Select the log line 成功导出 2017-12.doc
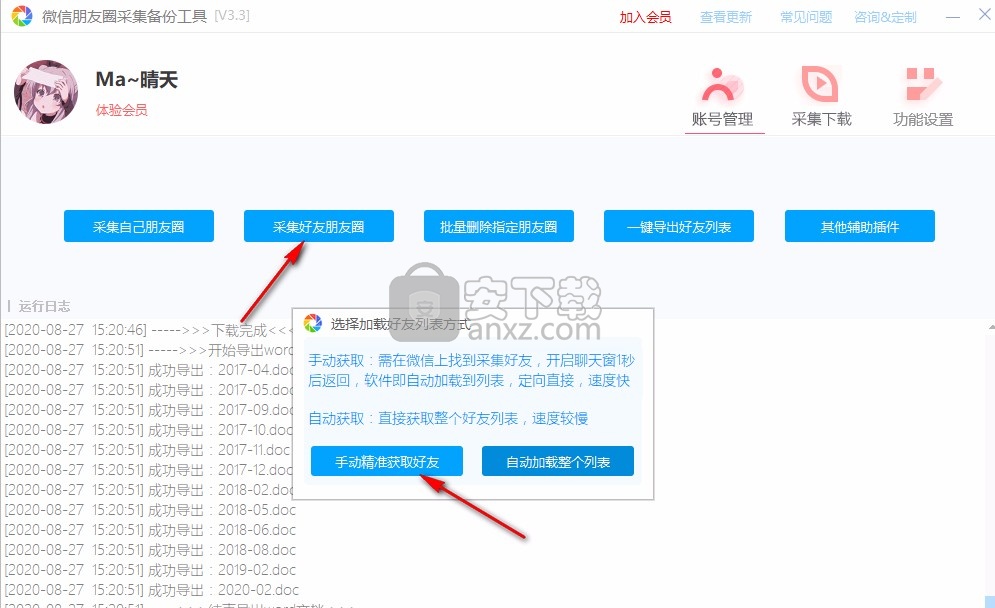 [x=148, y=470]
